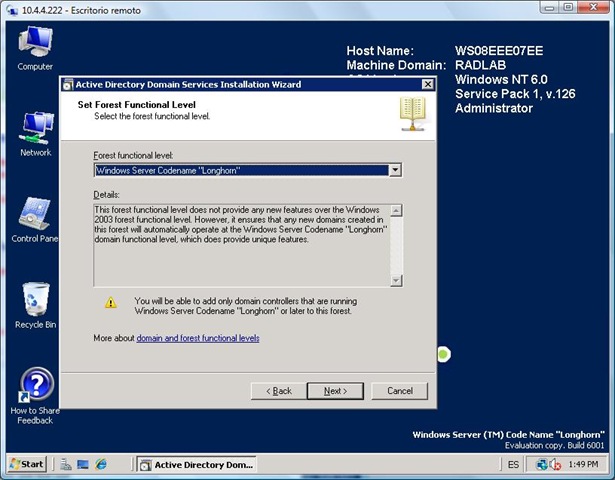Viewport: 615px width, 480px height.
Task: Click the Server Manager quick launch icon
Action: pyautogui.click(x=64, y=465)
